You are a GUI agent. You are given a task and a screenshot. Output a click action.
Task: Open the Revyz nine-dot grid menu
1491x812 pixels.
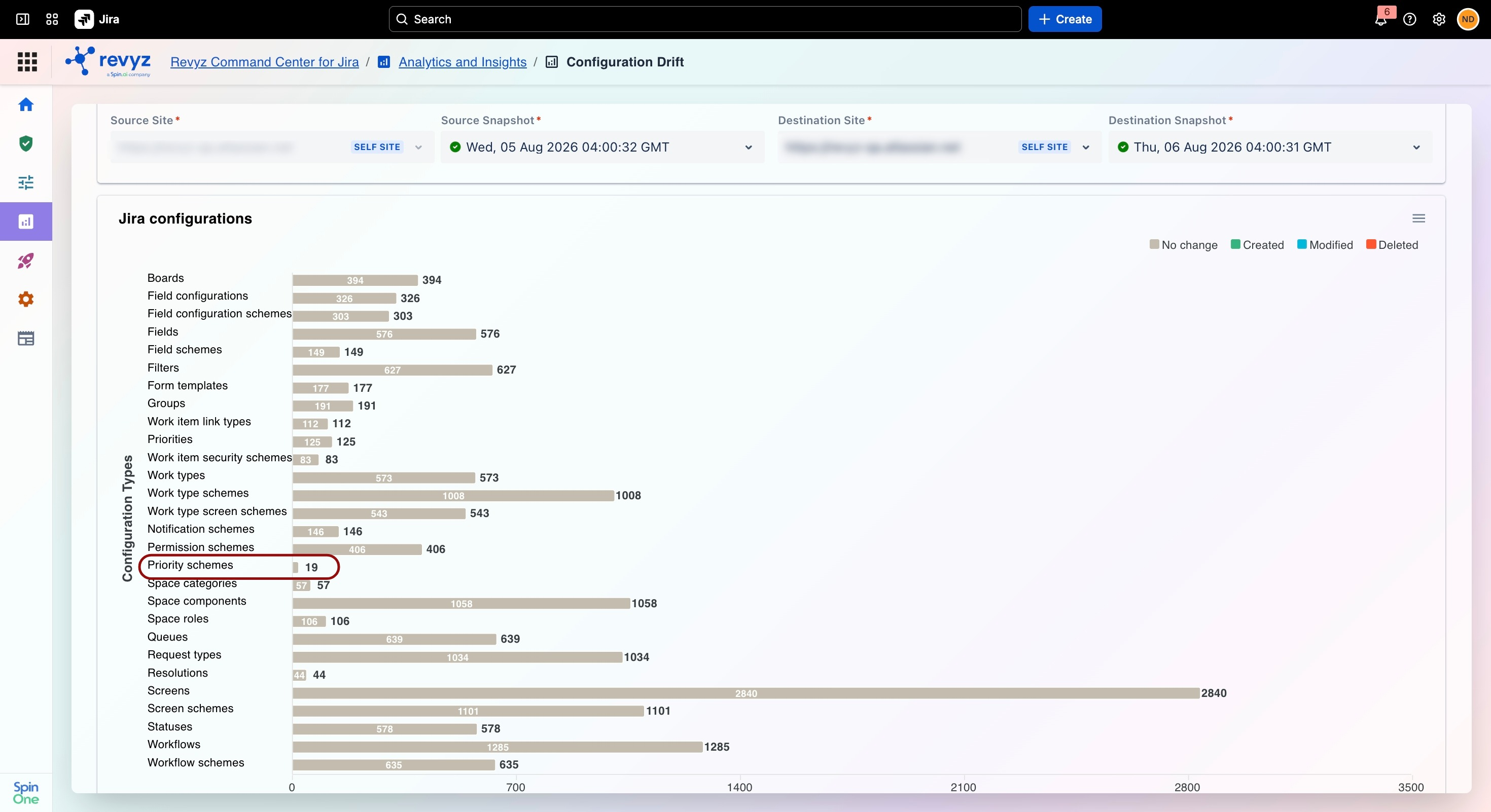(27, 62)
